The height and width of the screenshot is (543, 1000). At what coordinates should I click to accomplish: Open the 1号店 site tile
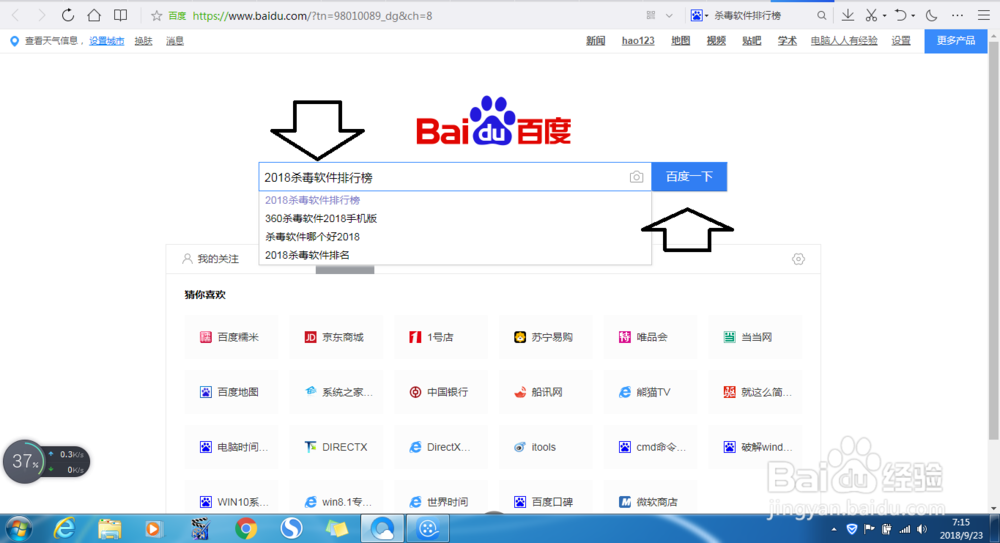tap(440, 337)
